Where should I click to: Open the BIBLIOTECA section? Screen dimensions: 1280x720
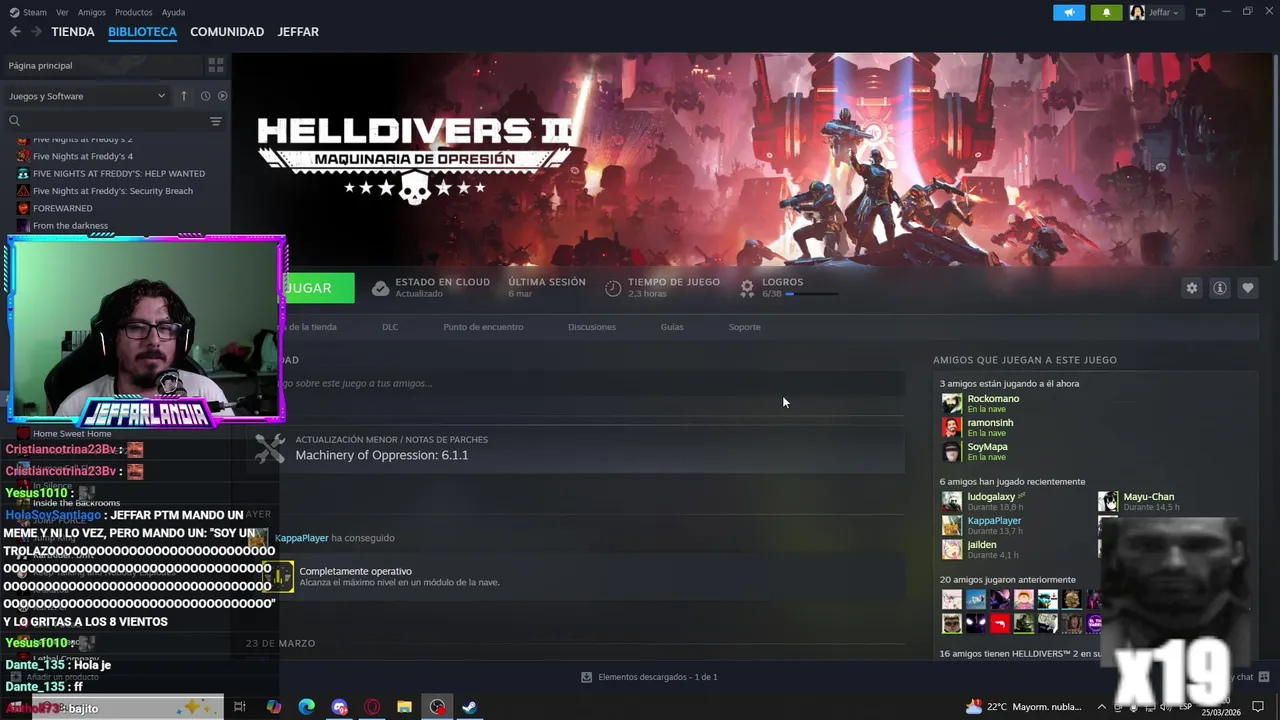click(142, 32)
